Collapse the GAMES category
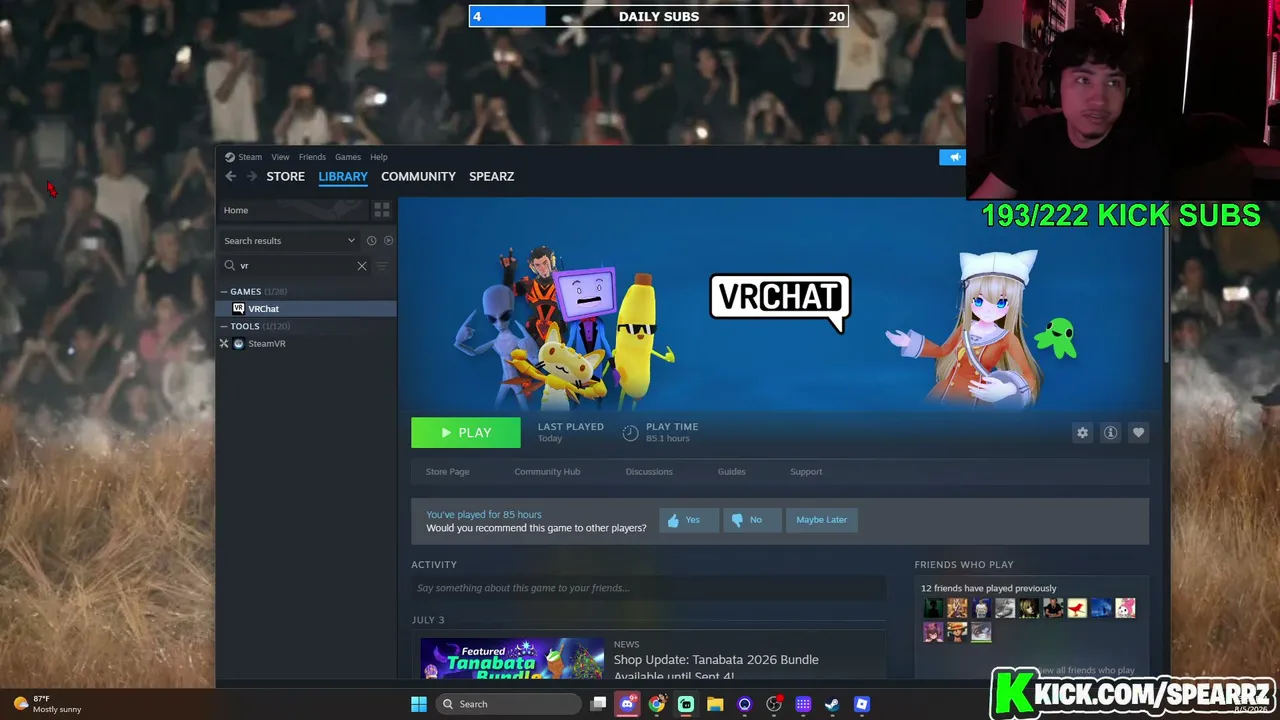The width and height of the screenshot is (1280, 720). pos(224,292)
